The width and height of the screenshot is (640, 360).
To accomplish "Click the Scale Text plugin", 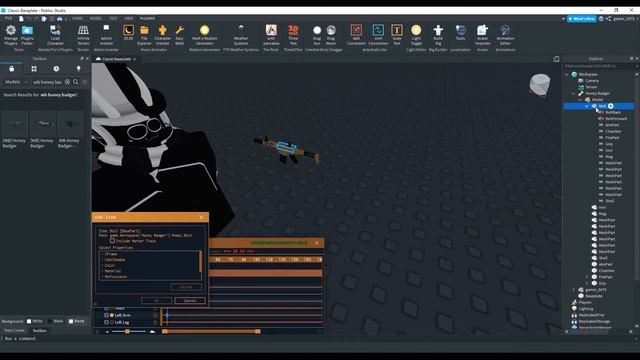I will coord(397,35).
